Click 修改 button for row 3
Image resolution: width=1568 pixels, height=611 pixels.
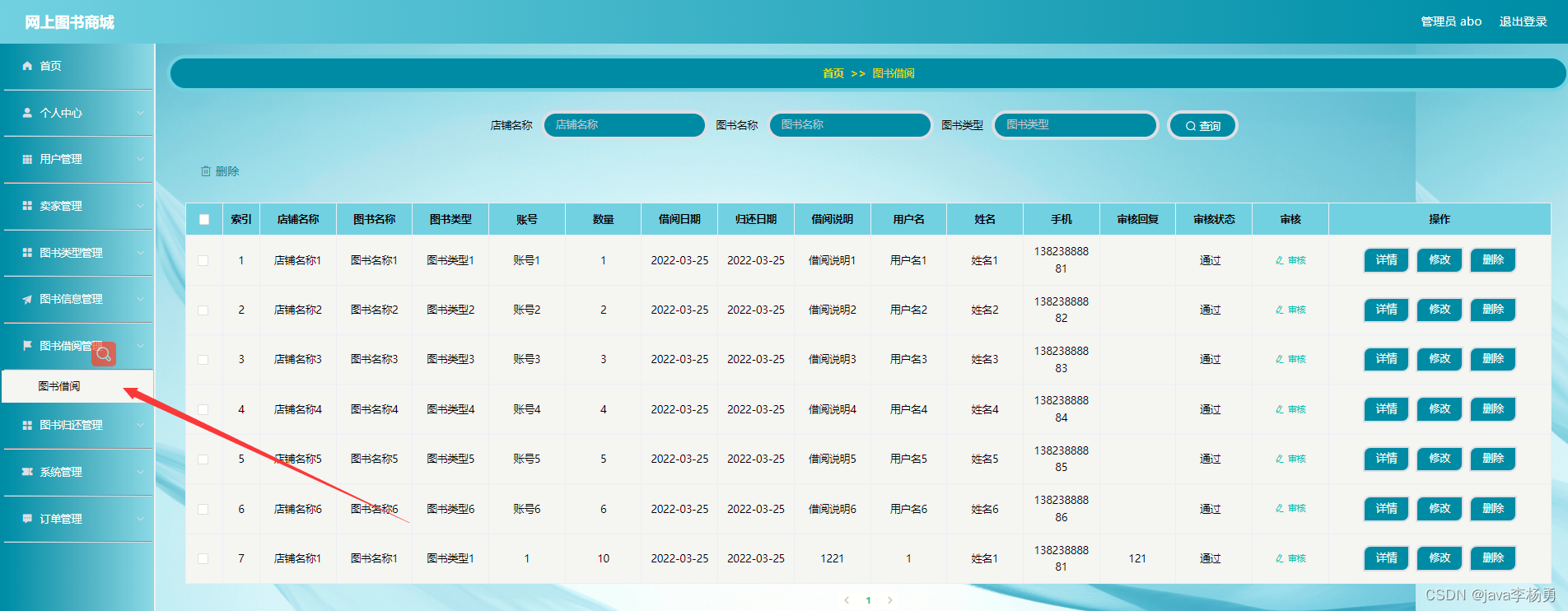1440,359
